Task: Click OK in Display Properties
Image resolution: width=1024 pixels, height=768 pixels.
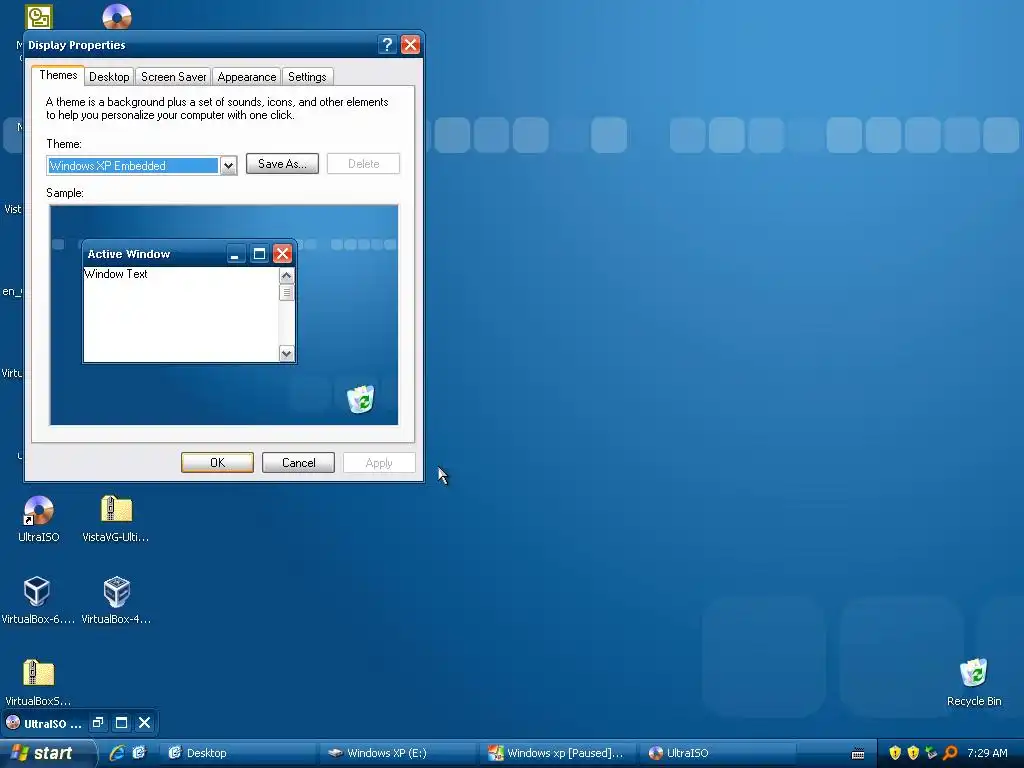Action: (217, 462)
